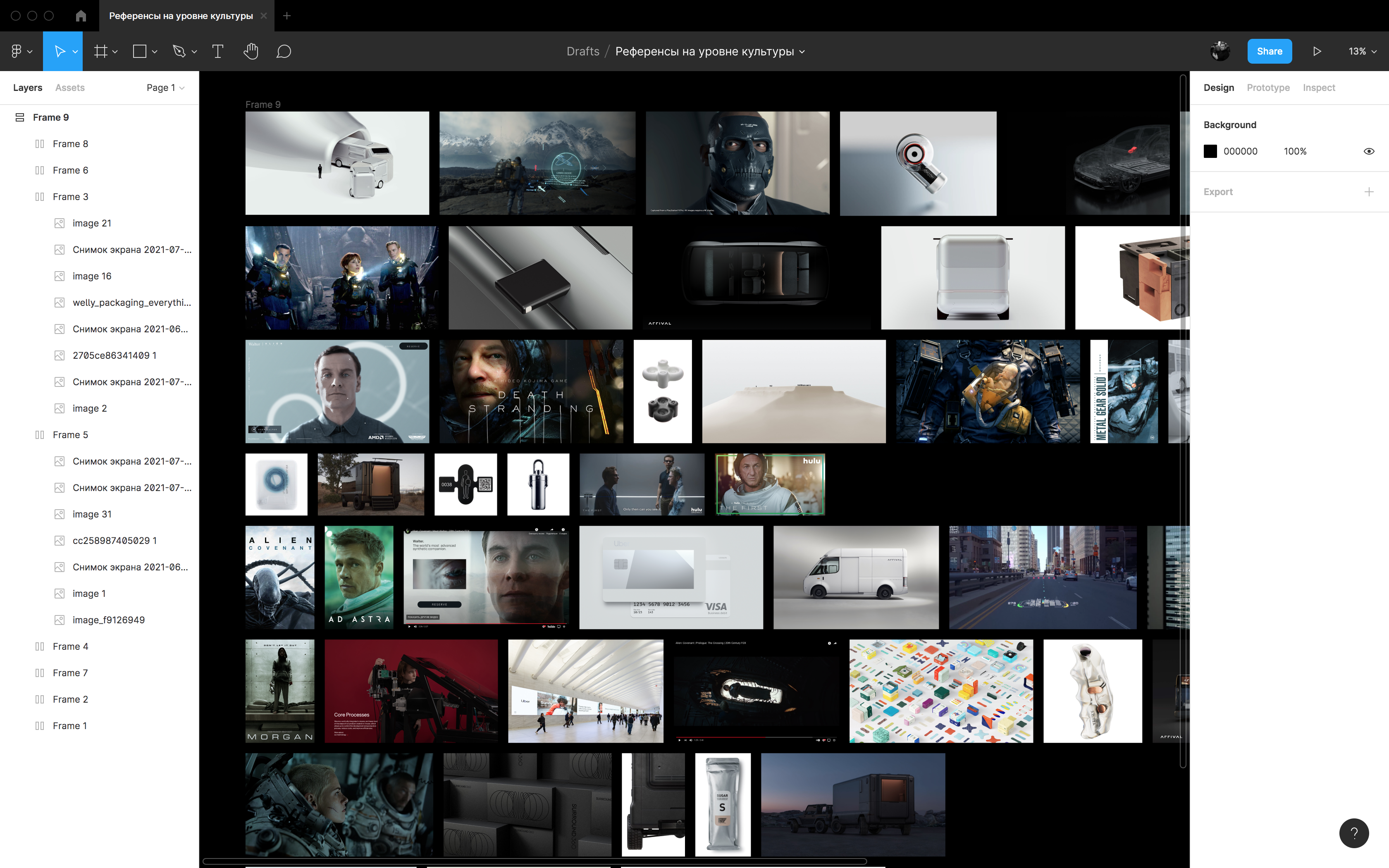Click the Share button

(x=1269, y=51)
